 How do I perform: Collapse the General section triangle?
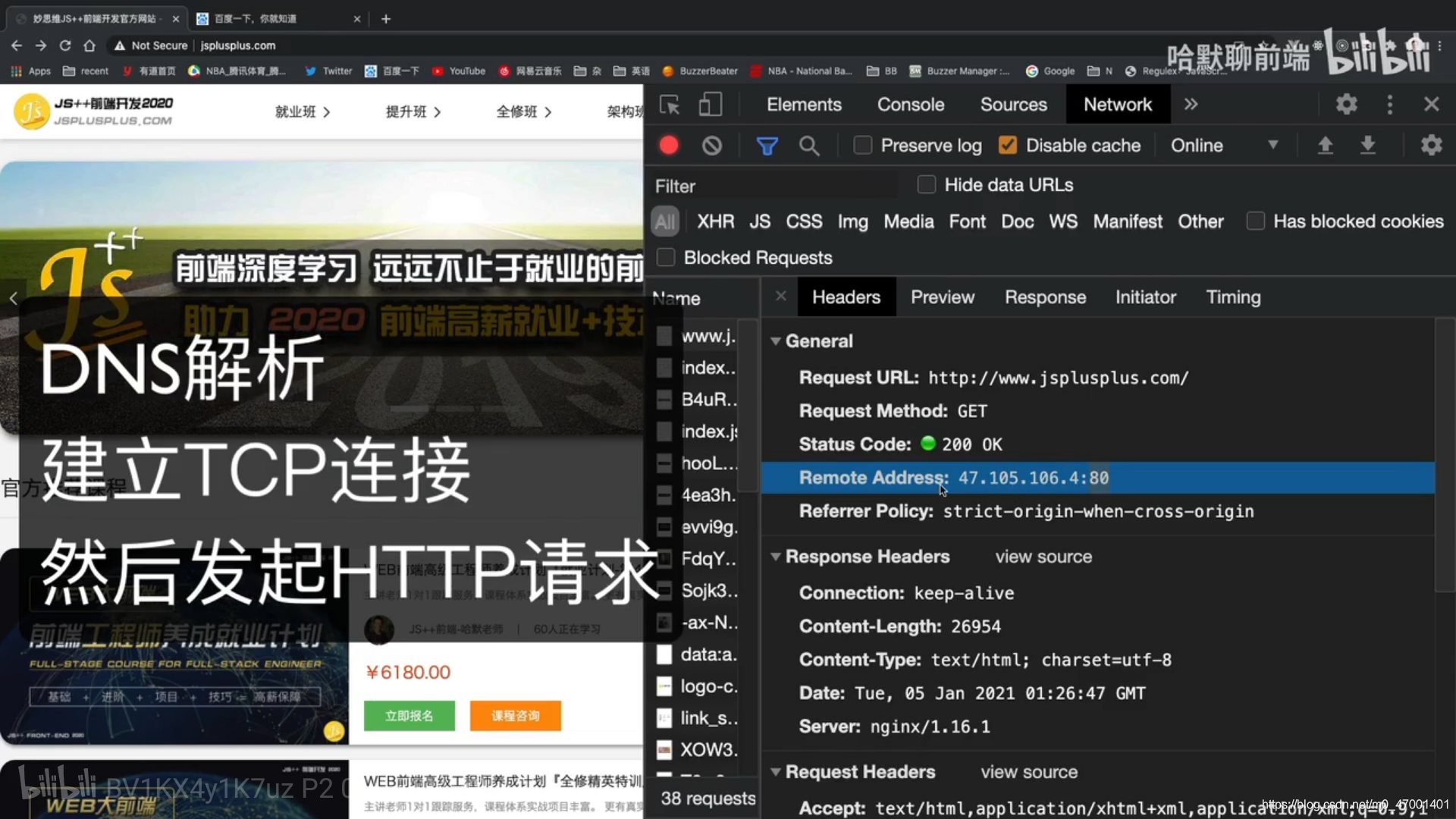pyautogui.click(x=775, y=341)
